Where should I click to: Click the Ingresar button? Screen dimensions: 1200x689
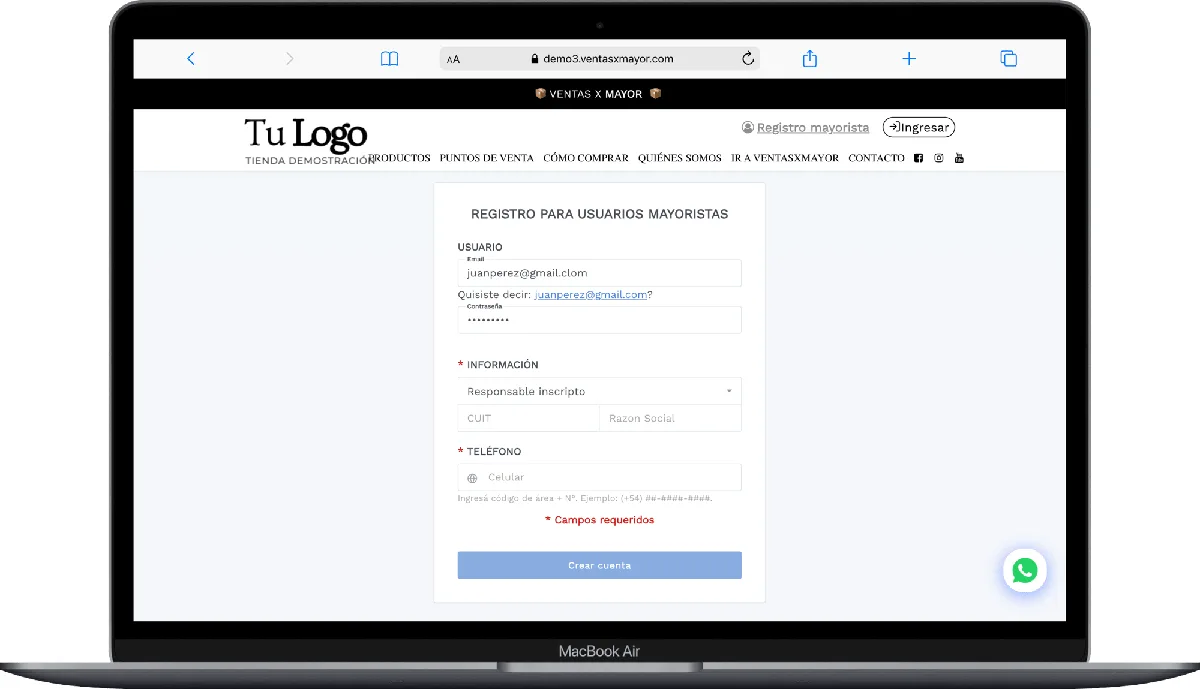coord(918,127)
